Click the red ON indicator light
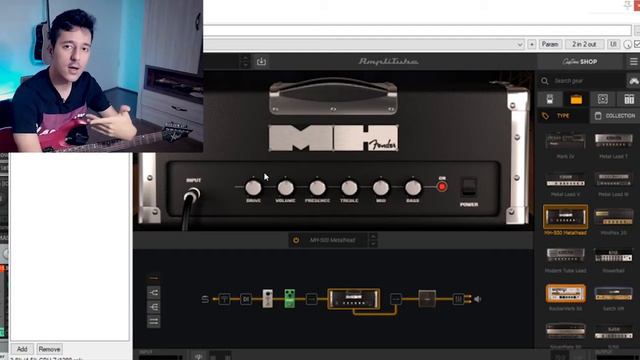 point(442,187)
